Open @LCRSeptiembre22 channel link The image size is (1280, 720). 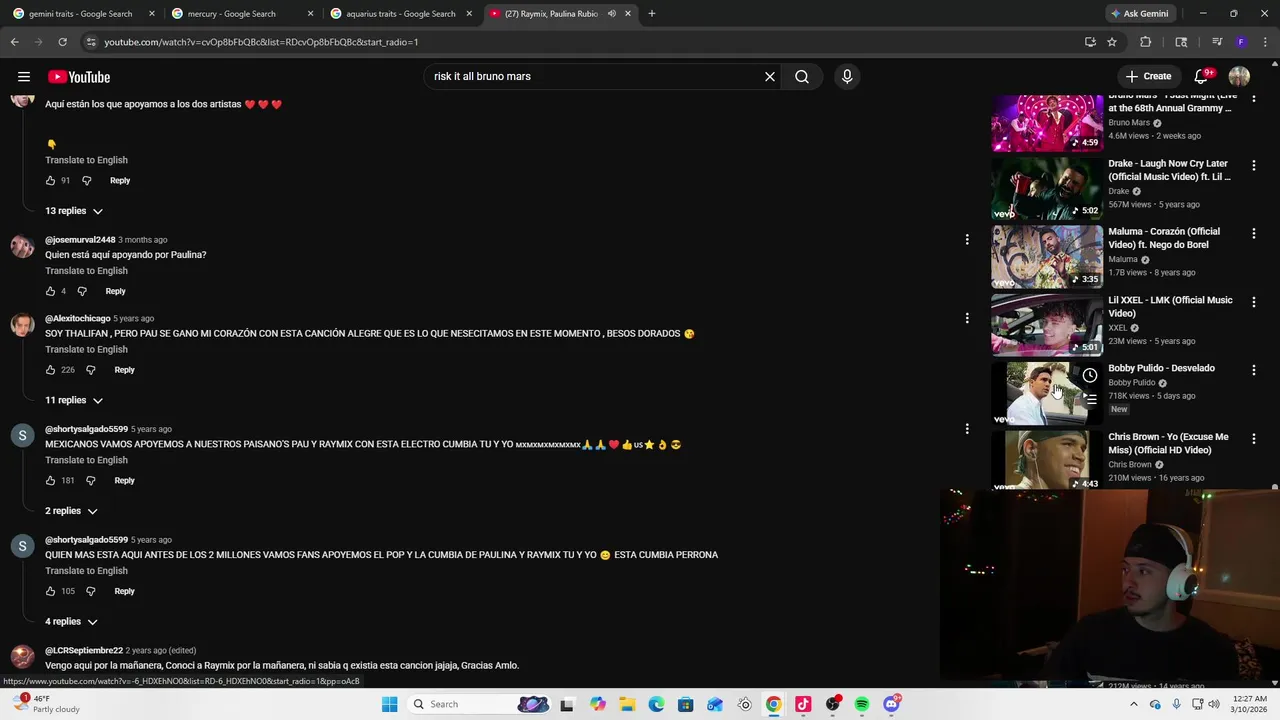click(x=84, y=650)
